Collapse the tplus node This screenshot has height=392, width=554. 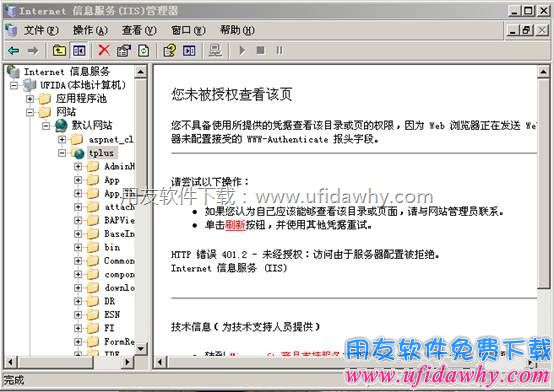pos(62,153)
